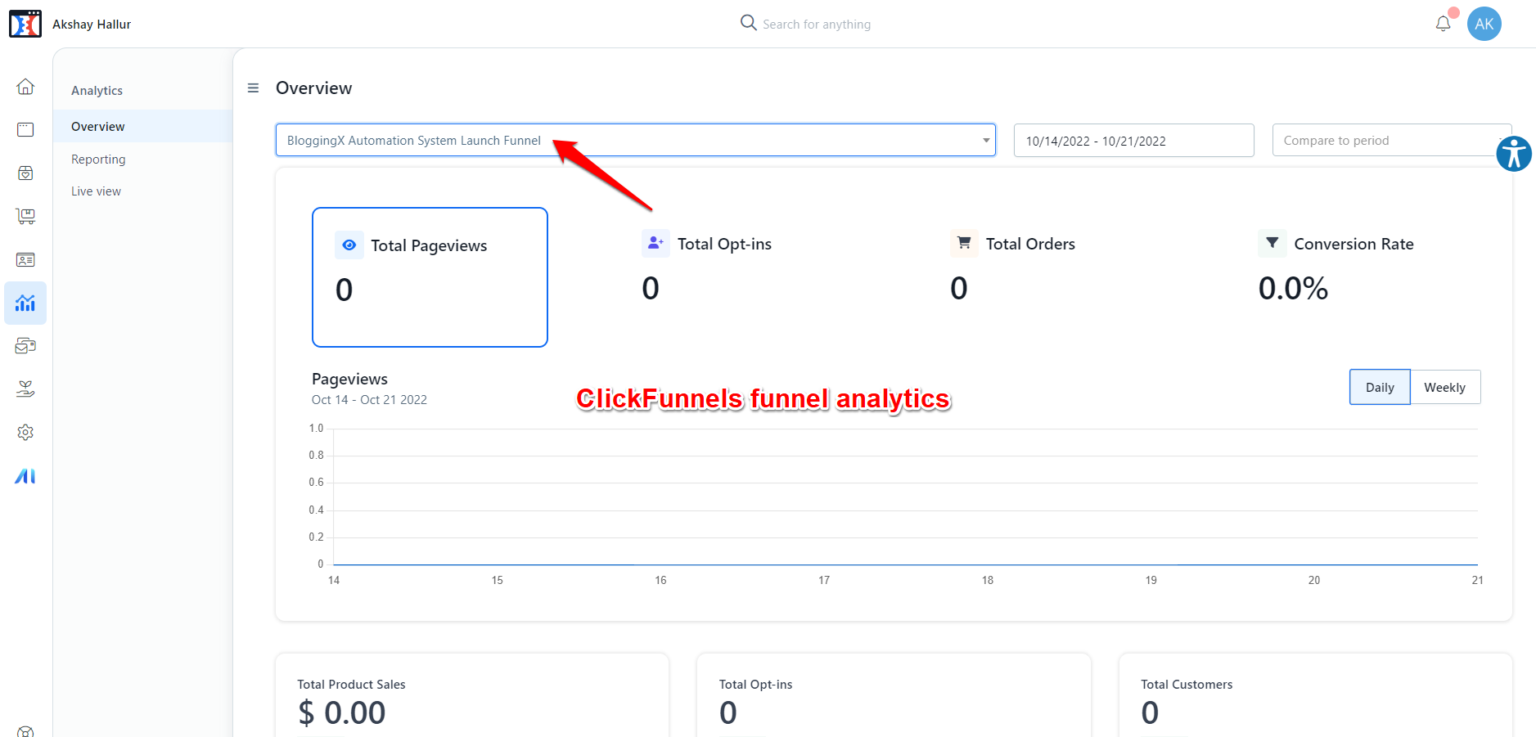1536x737 pixels.
Task: Click the $ 0.00 sales value
Action: (x=341, y=712)
